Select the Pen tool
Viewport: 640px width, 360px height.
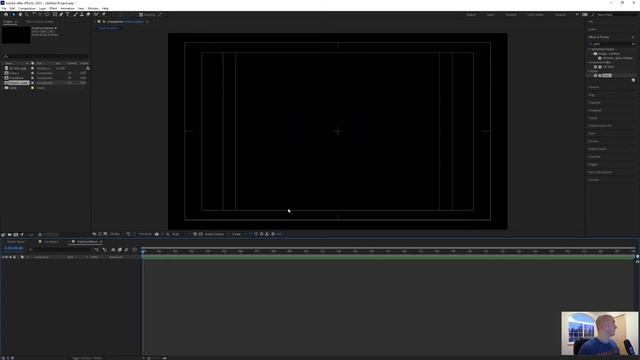pos(61,14)
